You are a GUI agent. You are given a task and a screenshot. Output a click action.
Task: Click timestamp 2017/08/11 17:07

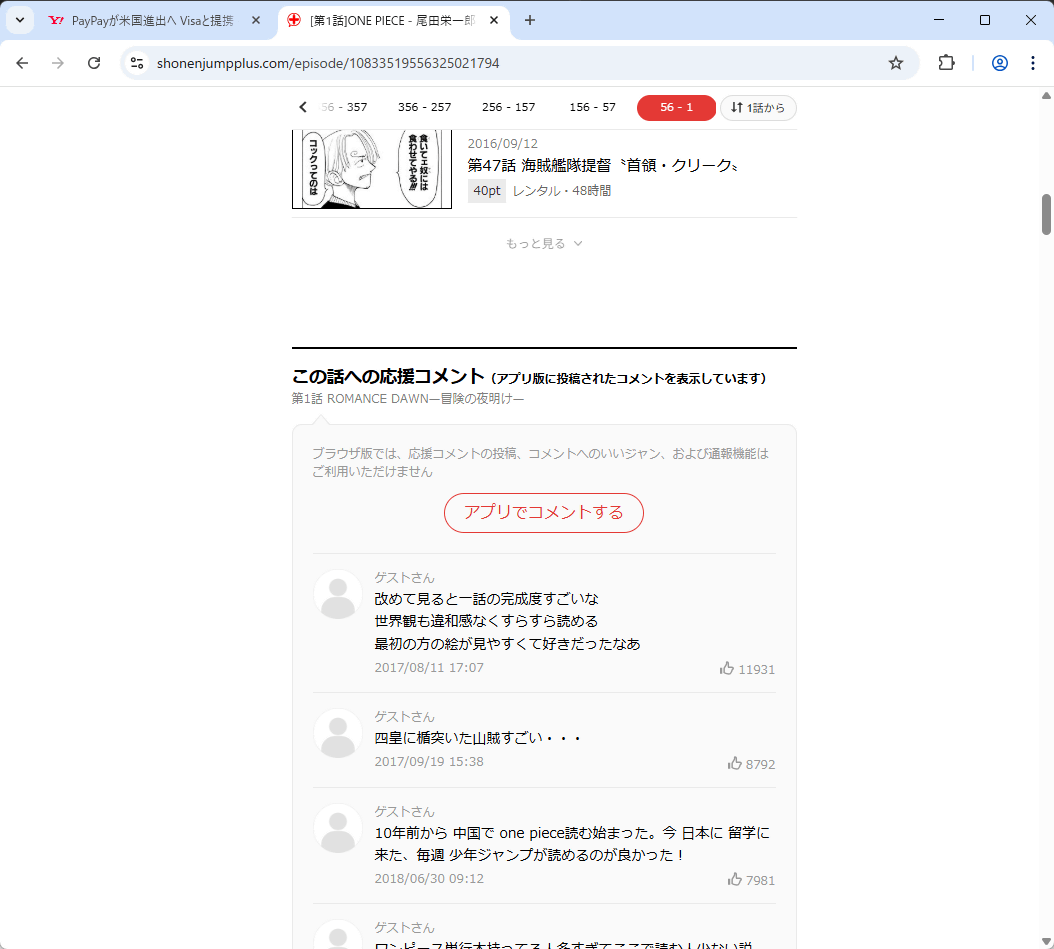click(x=429, y=667)
